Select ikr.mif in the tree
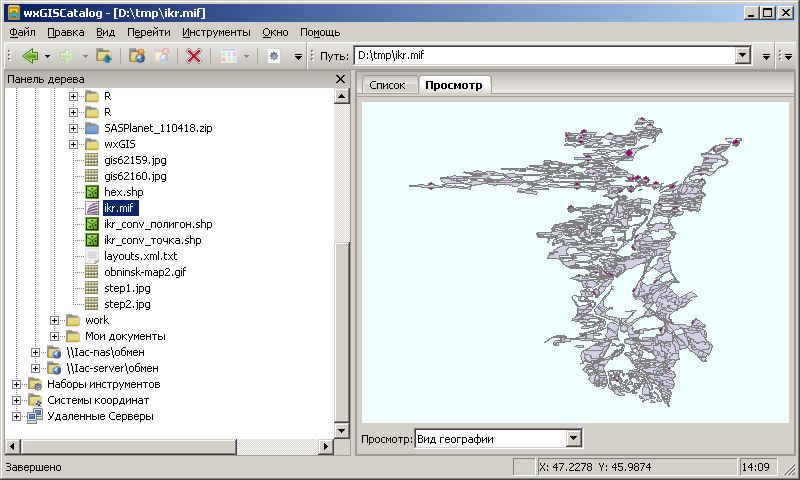The image size is (800, 480). pyautogui.click(x=119, y=208)
